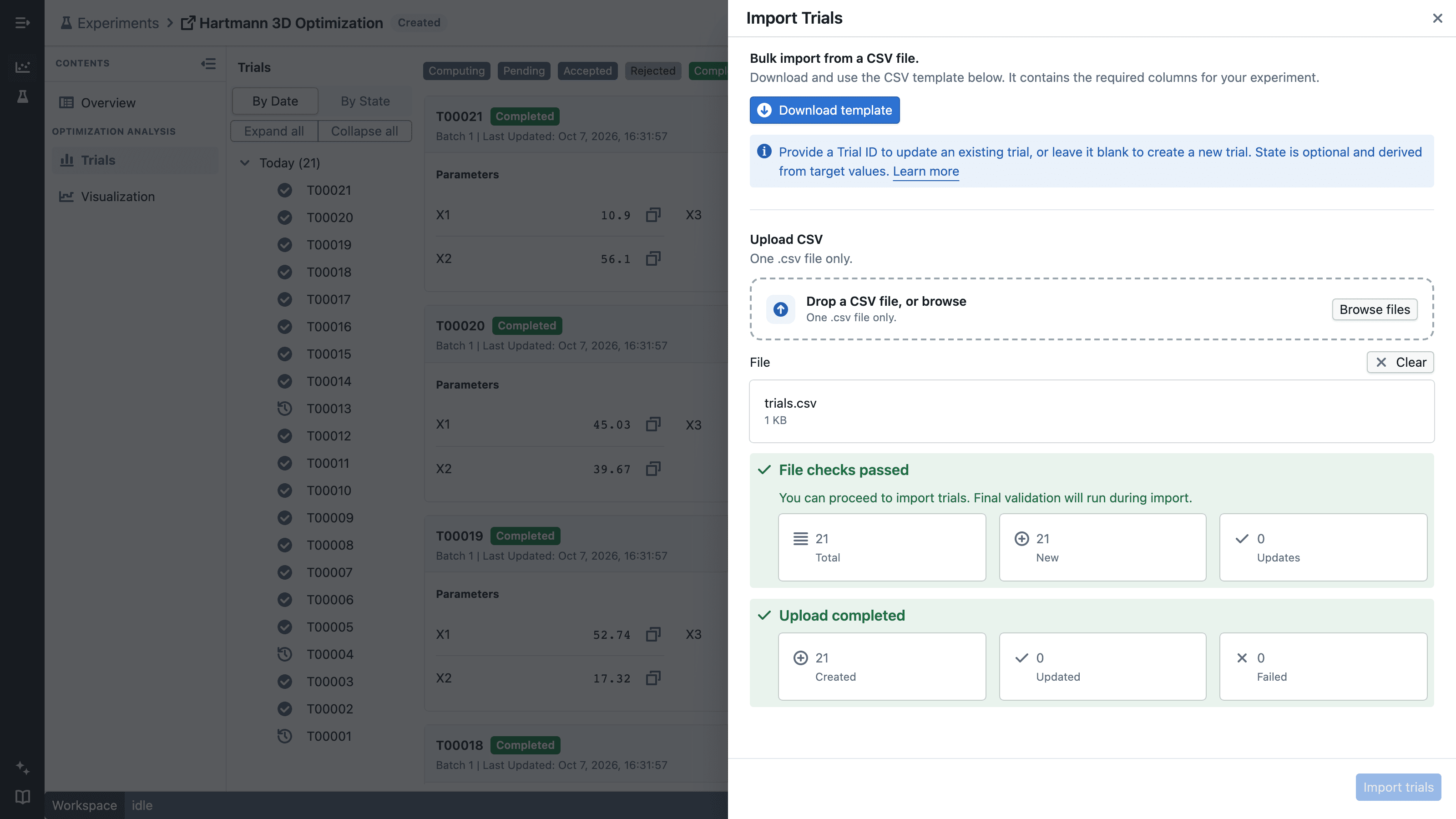
Task: Open the Visualization section
Action: click(x=135, y=197)
